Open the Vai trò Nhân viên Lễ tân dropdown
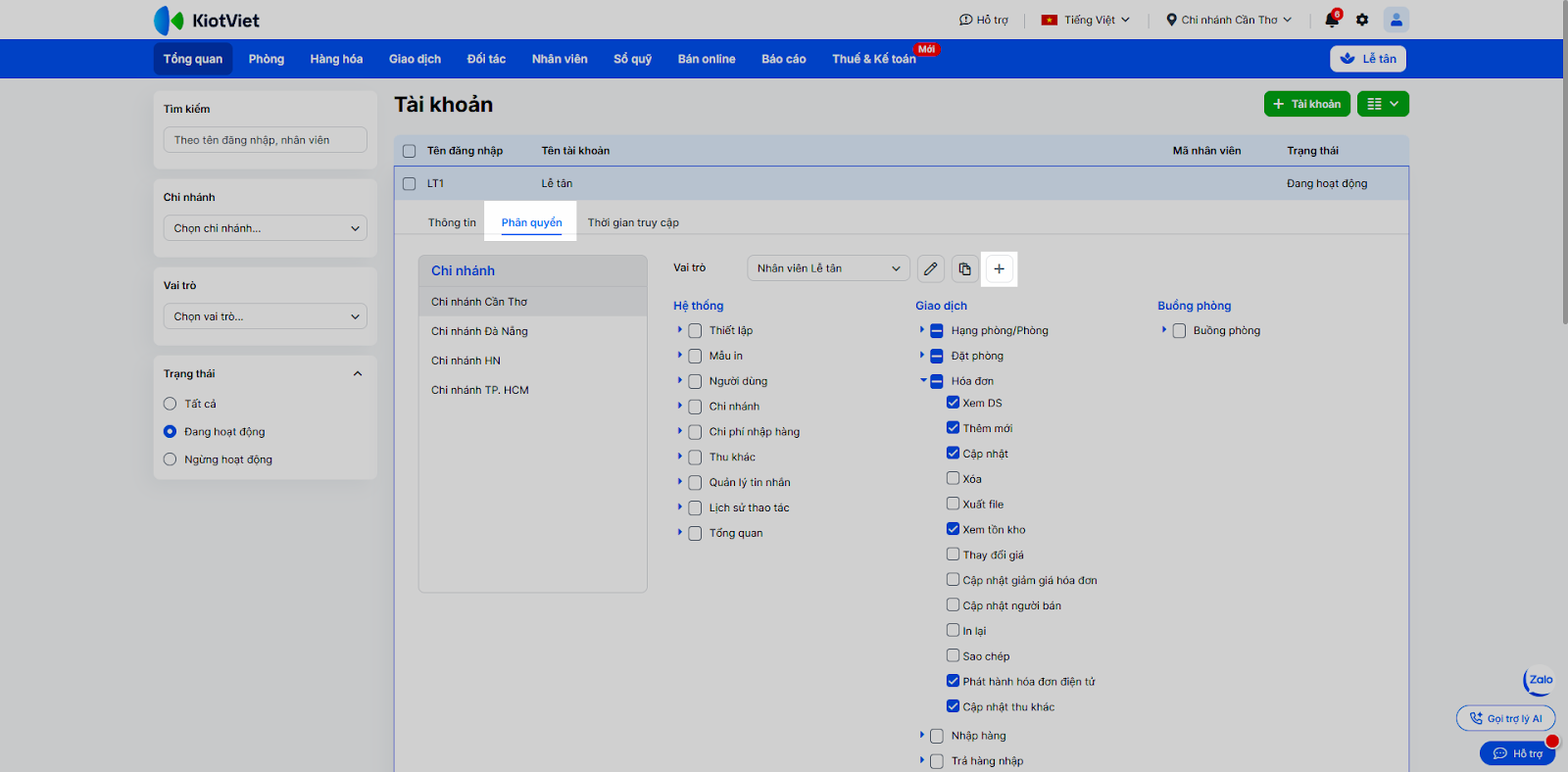 (x=829, y=268)
